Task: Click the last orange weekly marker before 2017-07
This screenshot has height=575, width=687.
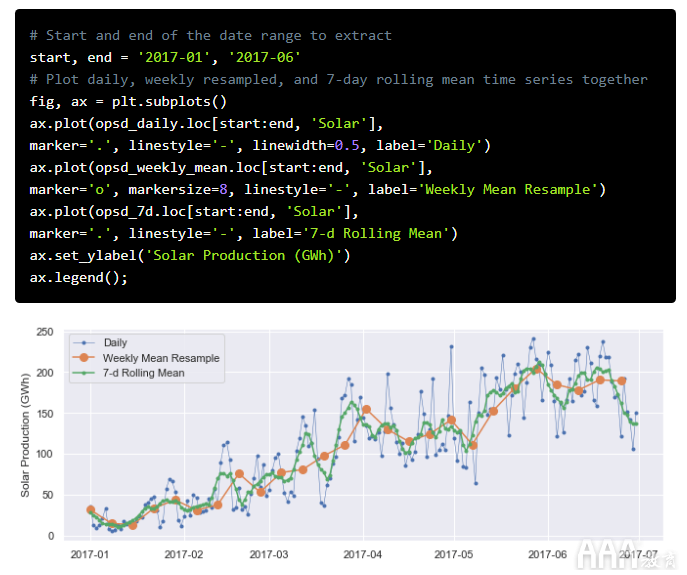Action: pos(621,381)
